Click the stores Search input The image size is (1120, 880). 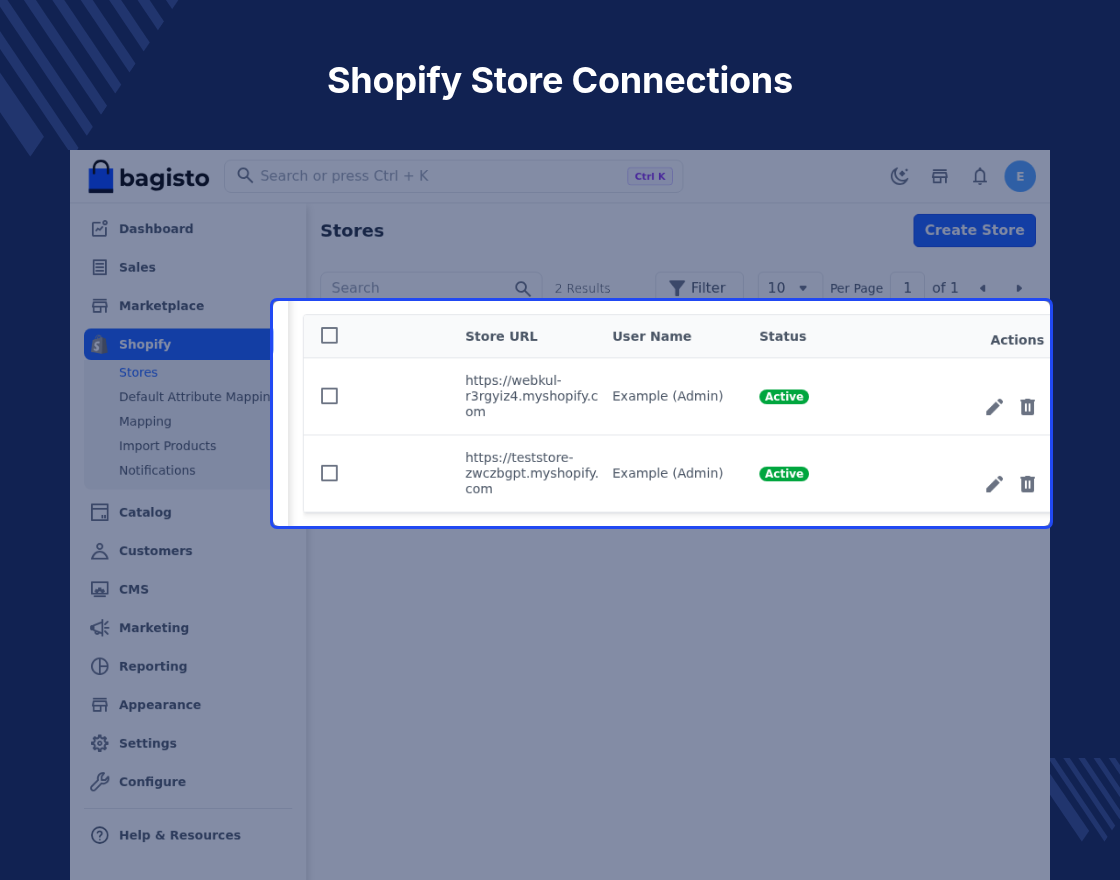(x=431, y=288)
